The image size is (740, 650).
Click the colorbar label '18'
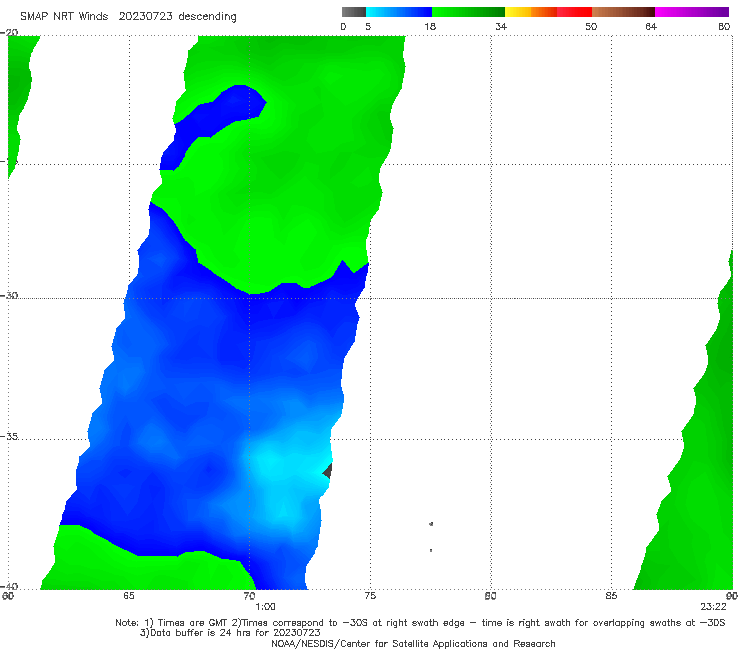click(x=430, y=26)
